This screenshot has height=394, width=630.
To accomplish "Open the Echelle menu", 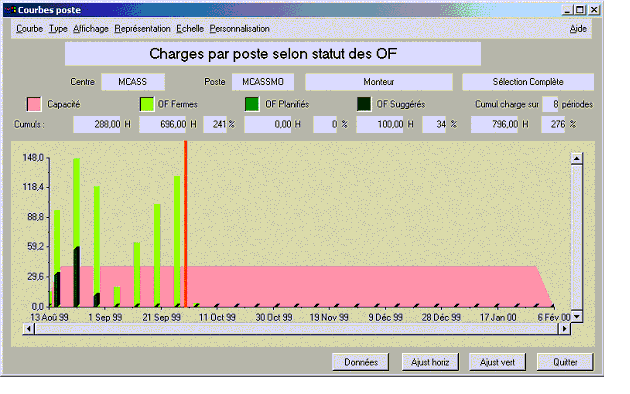I will pyautogui.click(x=190, y=29).
